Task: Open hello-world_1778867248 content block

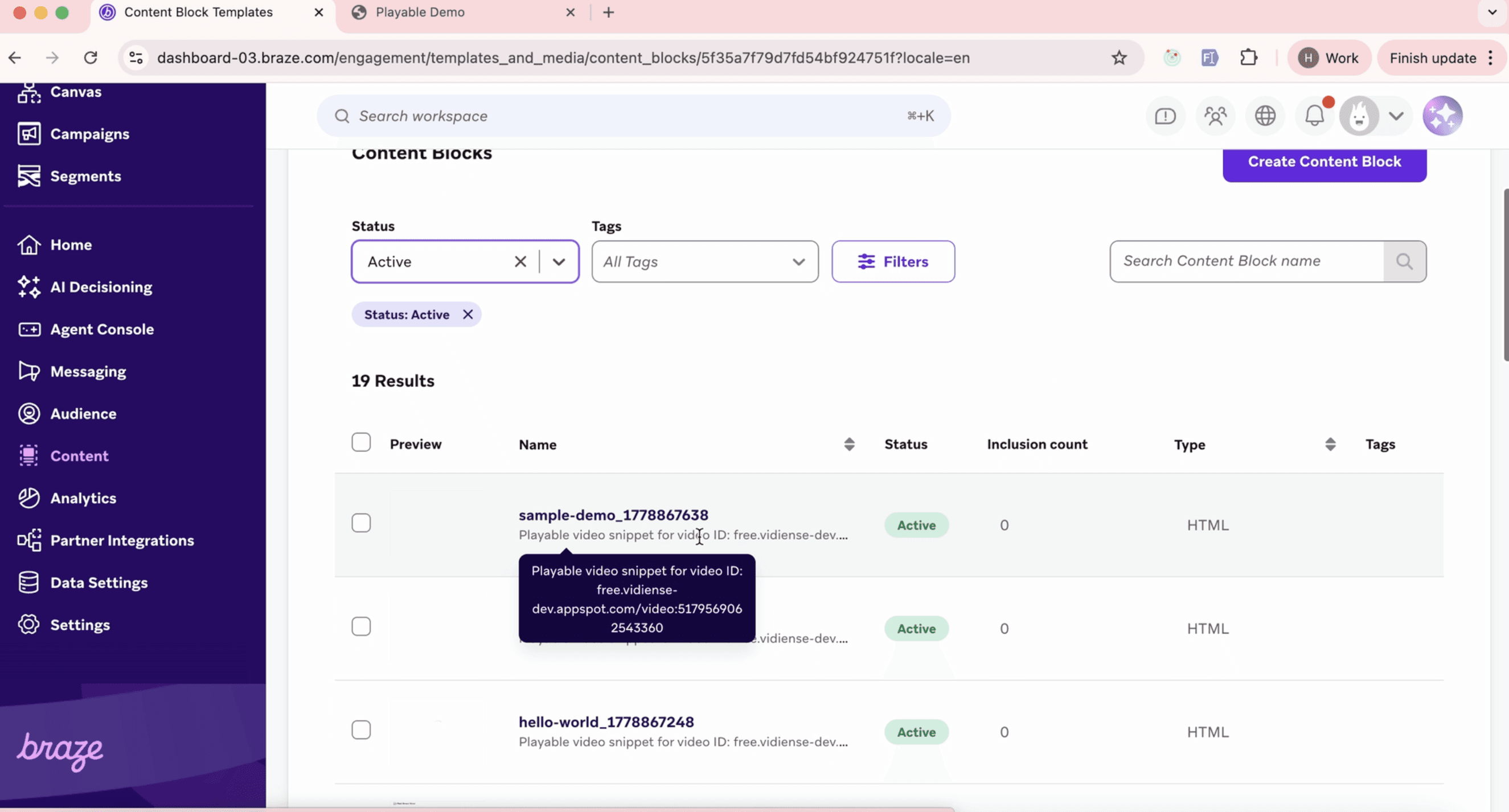Action: click(x=606, y=722)
